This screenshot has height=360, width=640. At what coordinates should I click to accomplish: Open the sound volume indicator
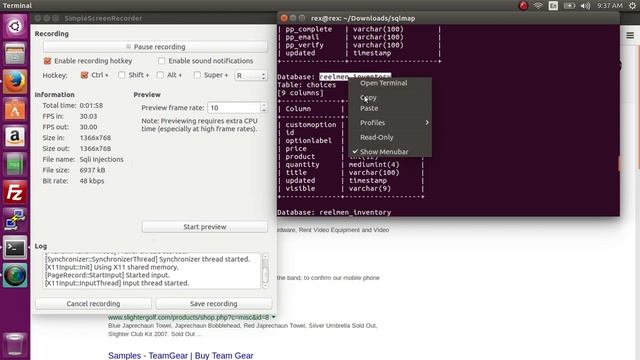coord(585,5)
